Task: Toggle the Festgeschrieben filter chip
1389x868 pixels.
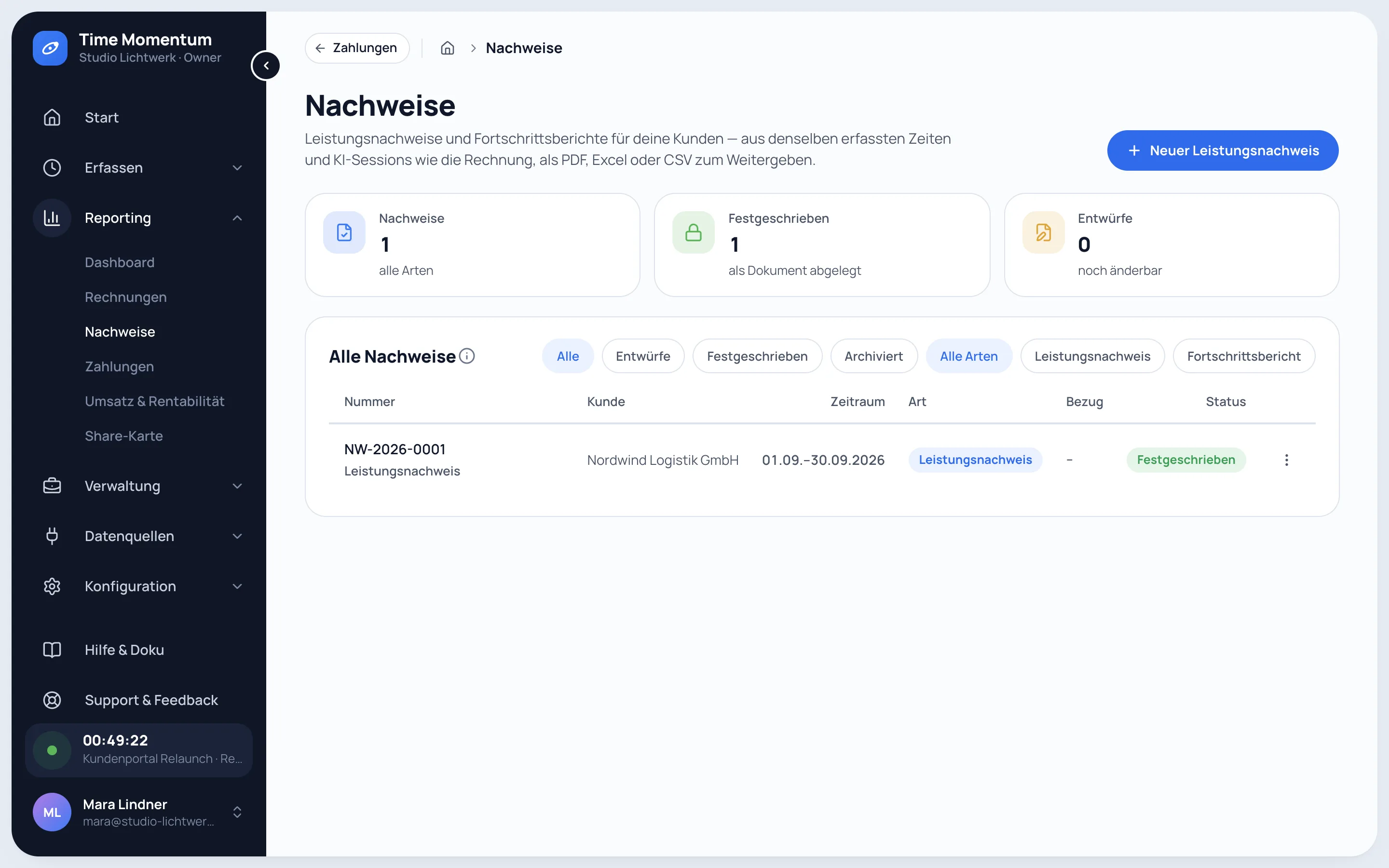Action: [757, 356]
